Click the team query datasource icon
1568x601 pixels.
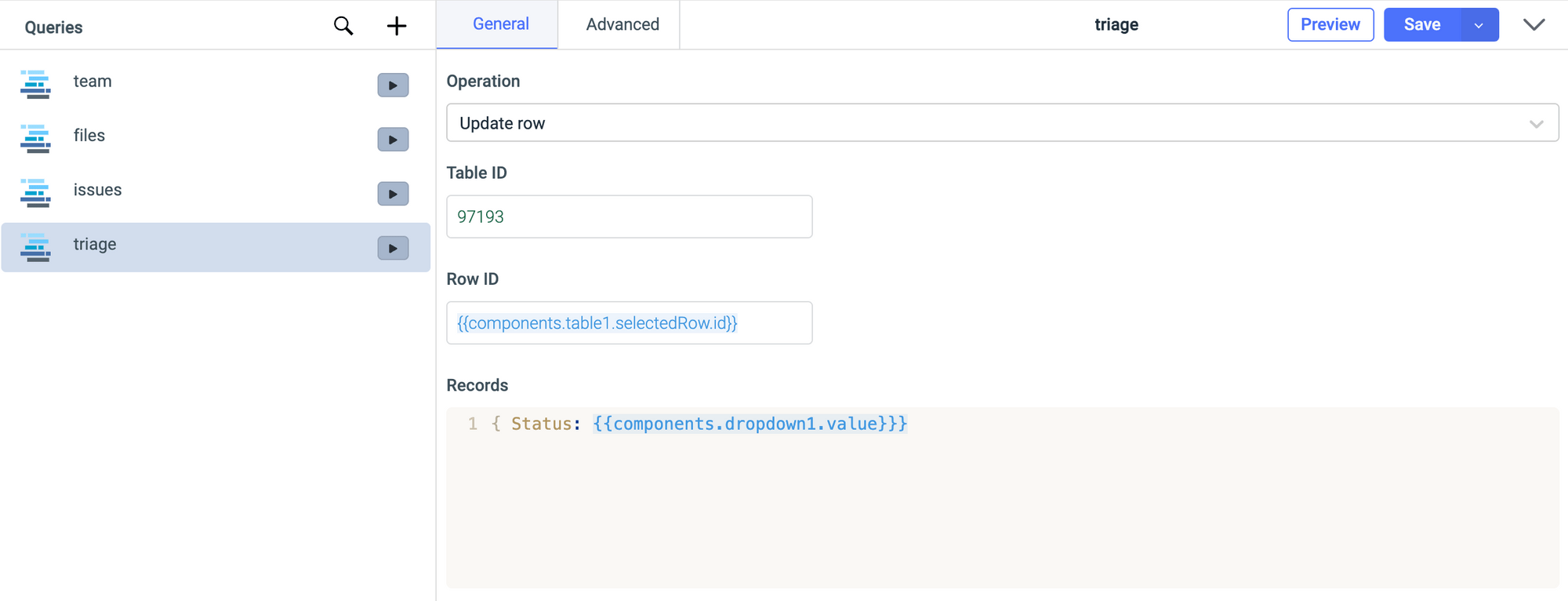35,84
